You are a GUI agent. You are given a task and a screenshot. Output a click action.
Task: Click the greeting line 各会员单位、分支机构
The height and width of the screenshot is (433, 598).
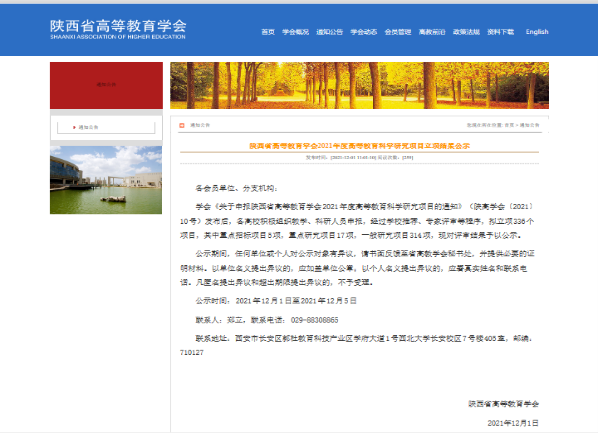point(236,188)
